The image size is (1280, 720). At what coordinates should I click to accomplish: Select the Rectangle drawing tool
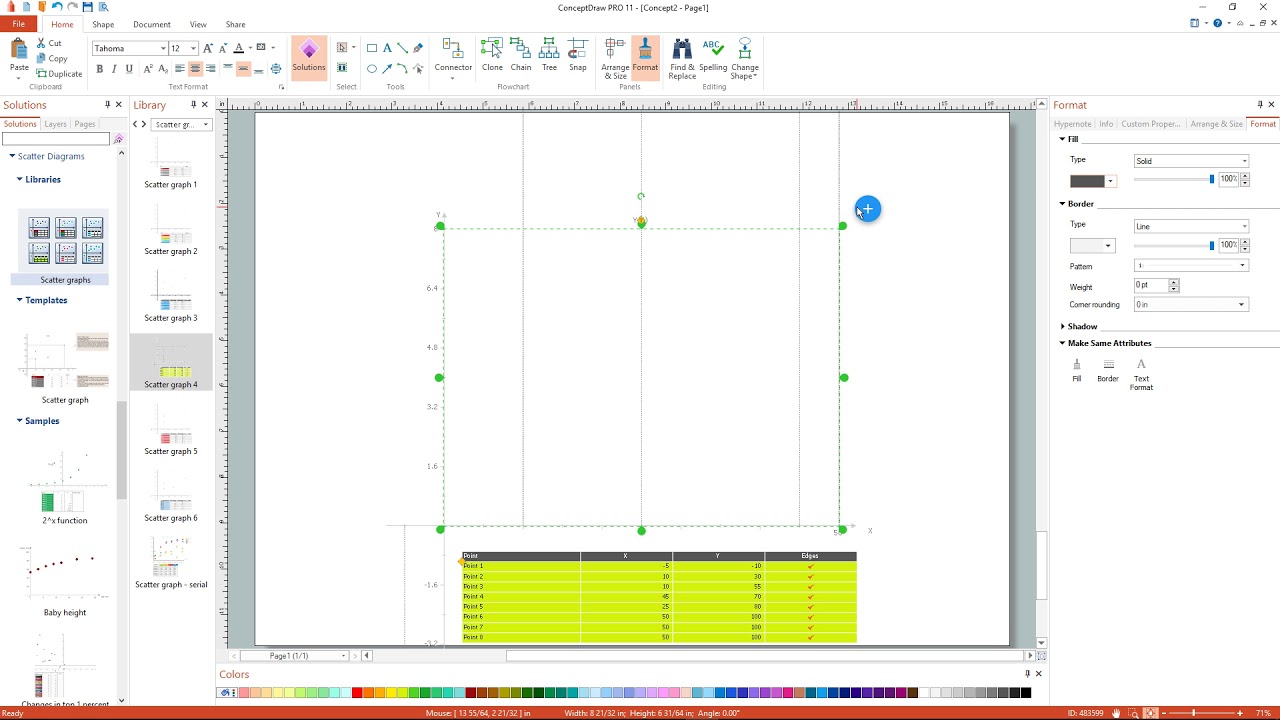[372, 48]
